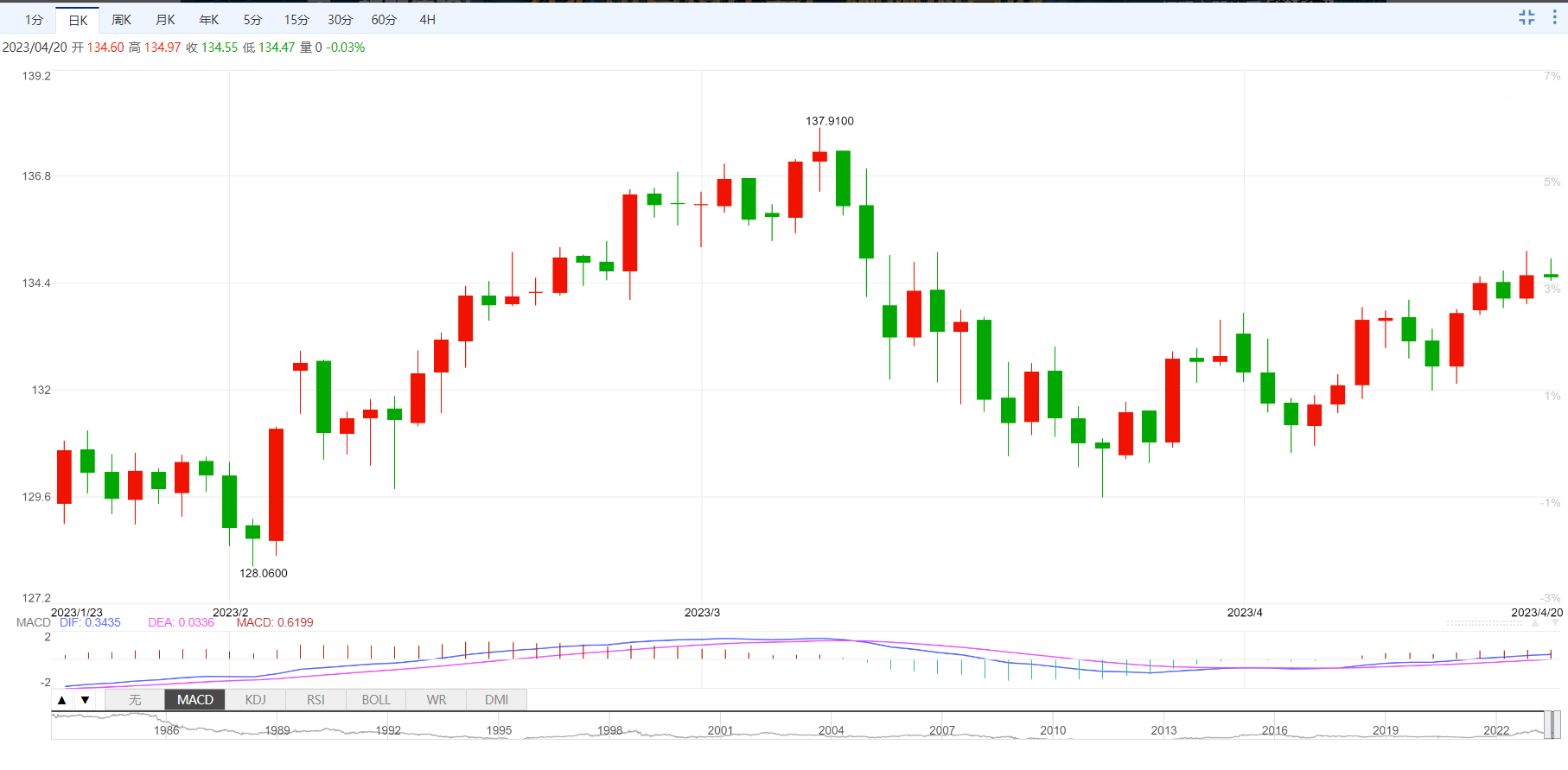Switch indicator to BOLL
This screenshot has height=770, width=1568.
(x=376, y=700)
